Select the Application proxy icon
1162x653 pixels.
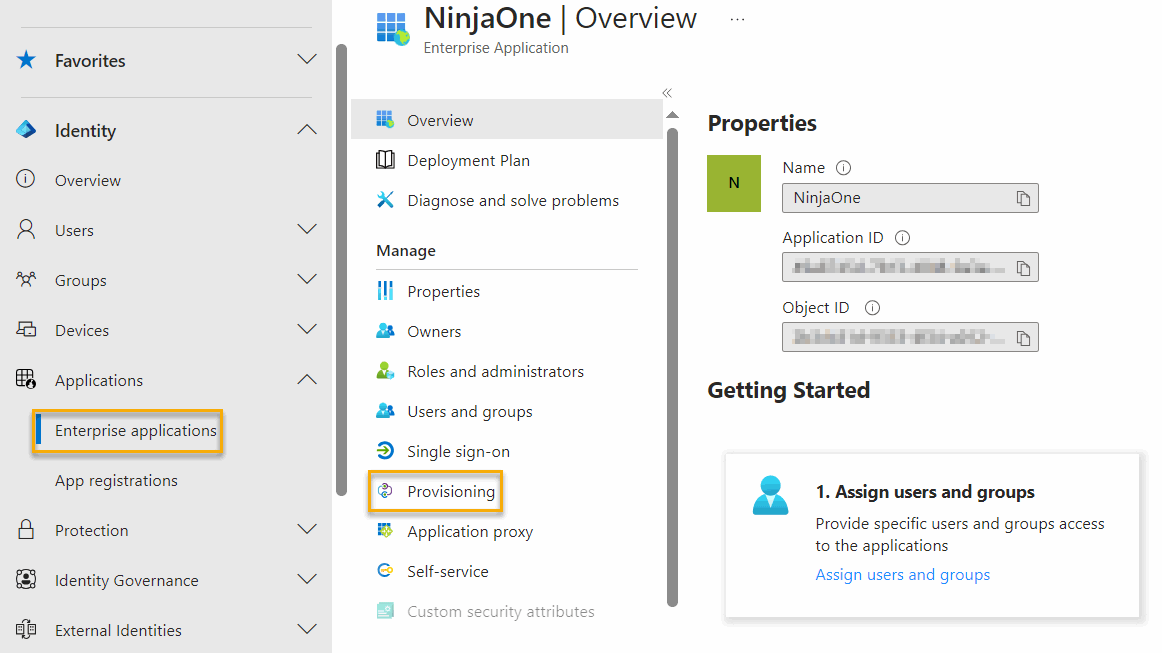click(386, 531)
